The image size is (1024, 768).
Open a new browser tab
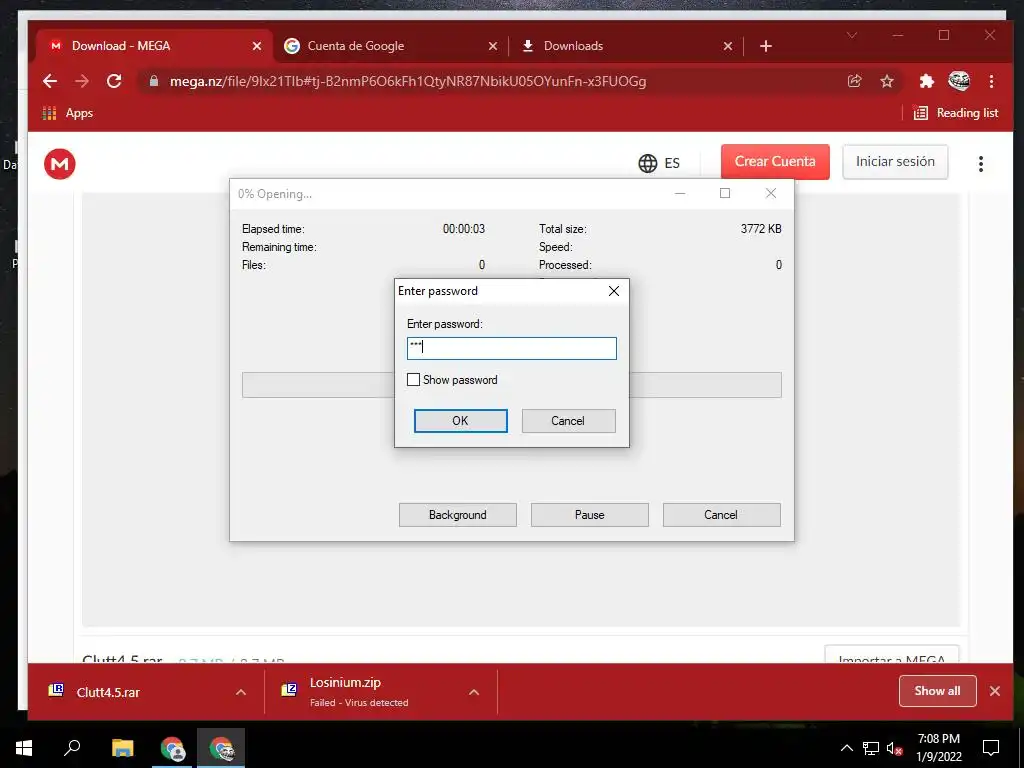point(766,46)
